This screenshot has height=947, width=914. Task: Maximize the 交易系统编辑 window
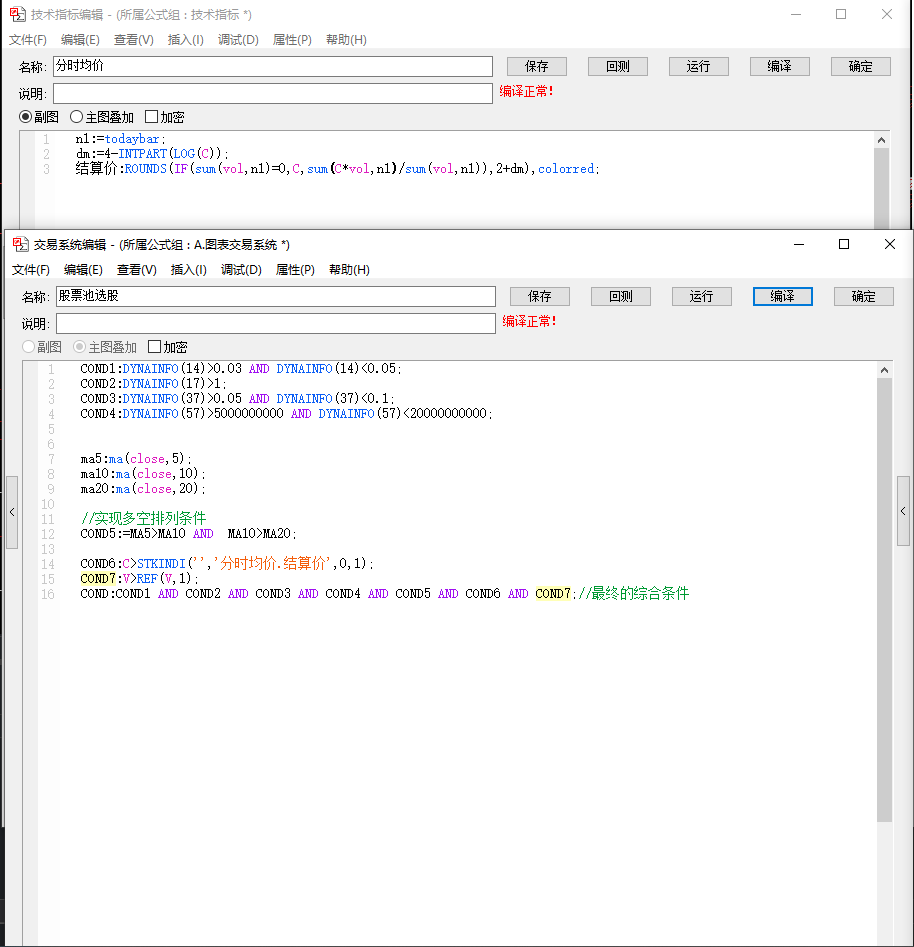pos(843,244)
